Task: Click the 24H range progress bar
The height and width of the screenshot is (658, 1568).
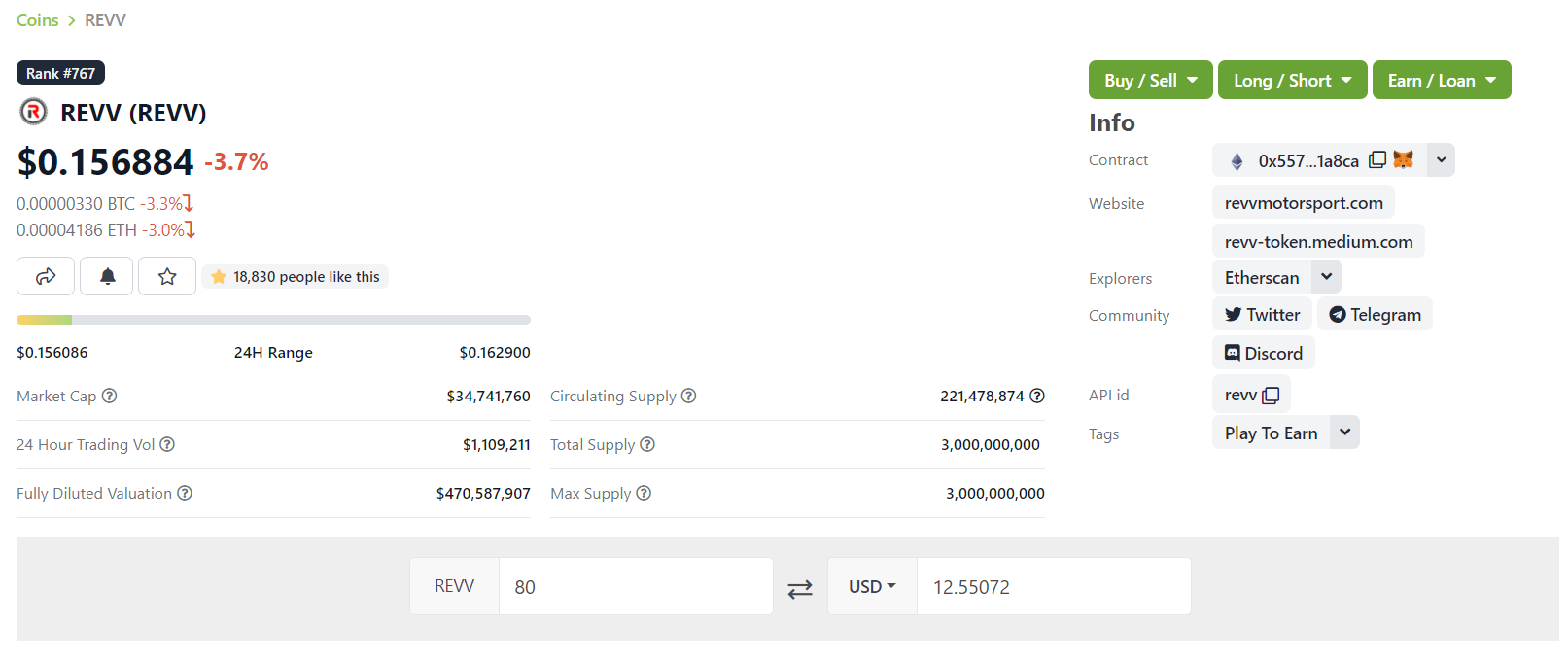Action: (273, 320)
